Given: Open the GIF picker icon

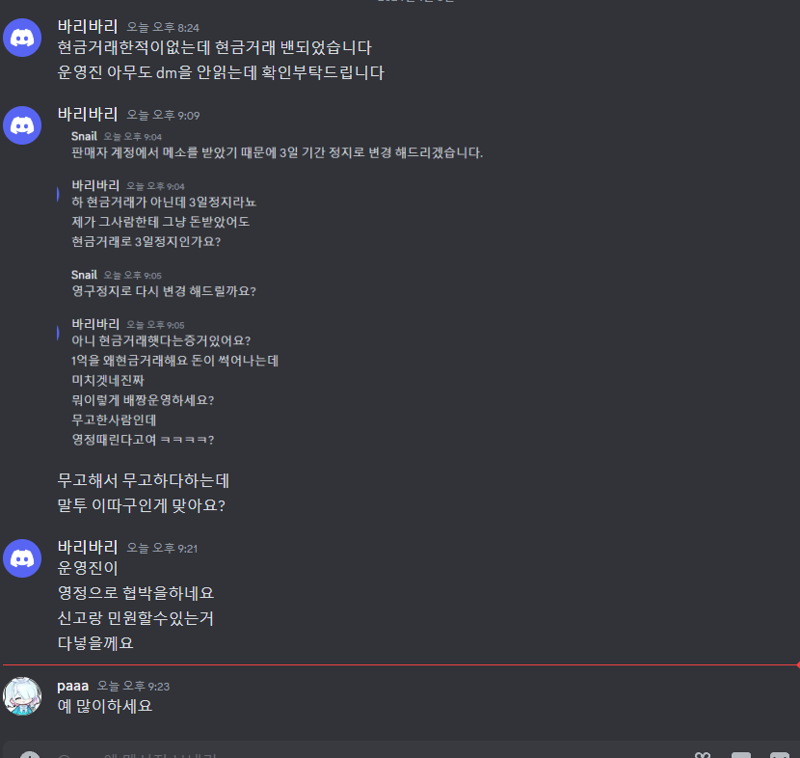Looking at the screenshot, I should tap(741, 755).
